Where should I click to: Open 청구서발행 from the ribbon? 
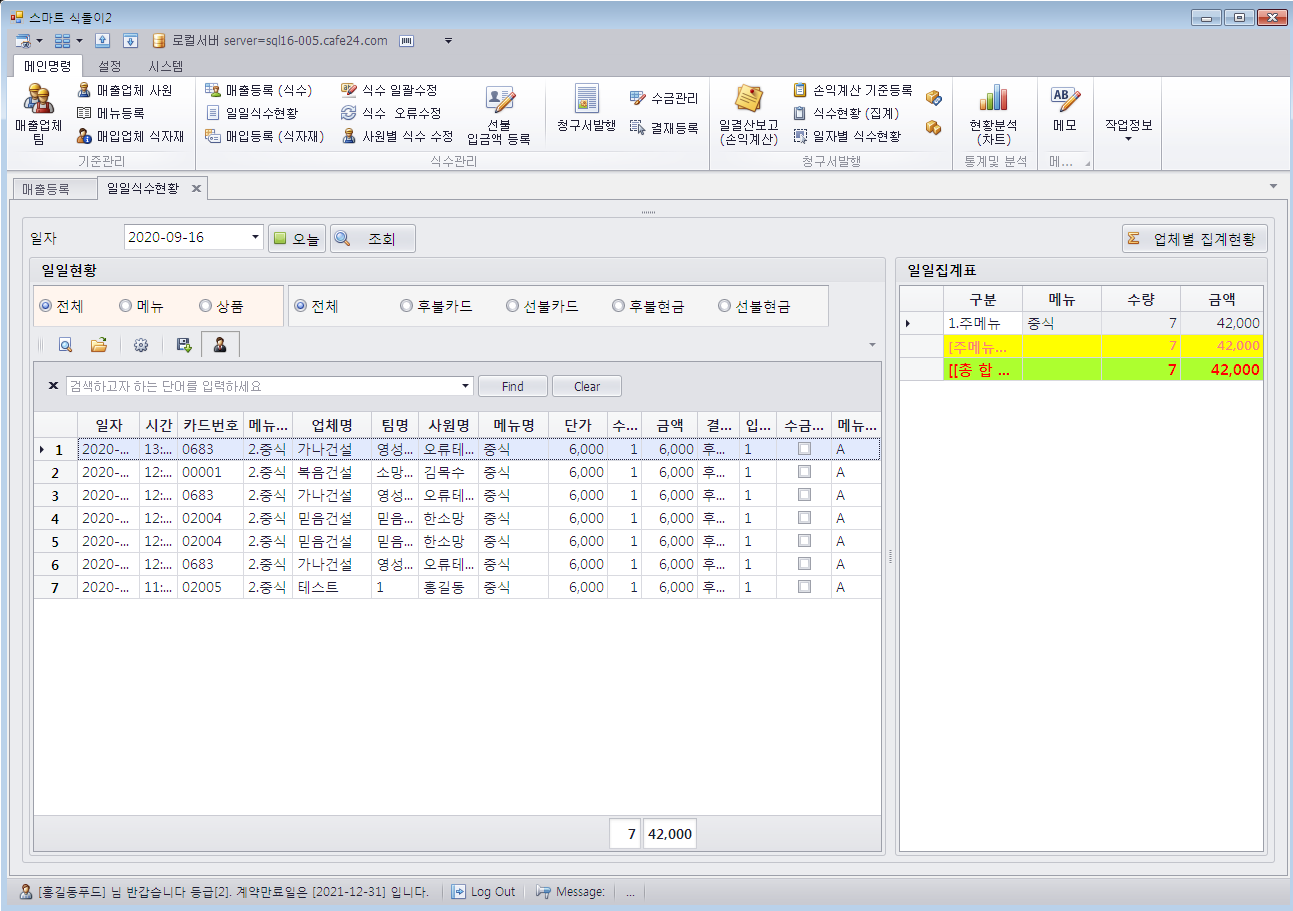[586, 109]
